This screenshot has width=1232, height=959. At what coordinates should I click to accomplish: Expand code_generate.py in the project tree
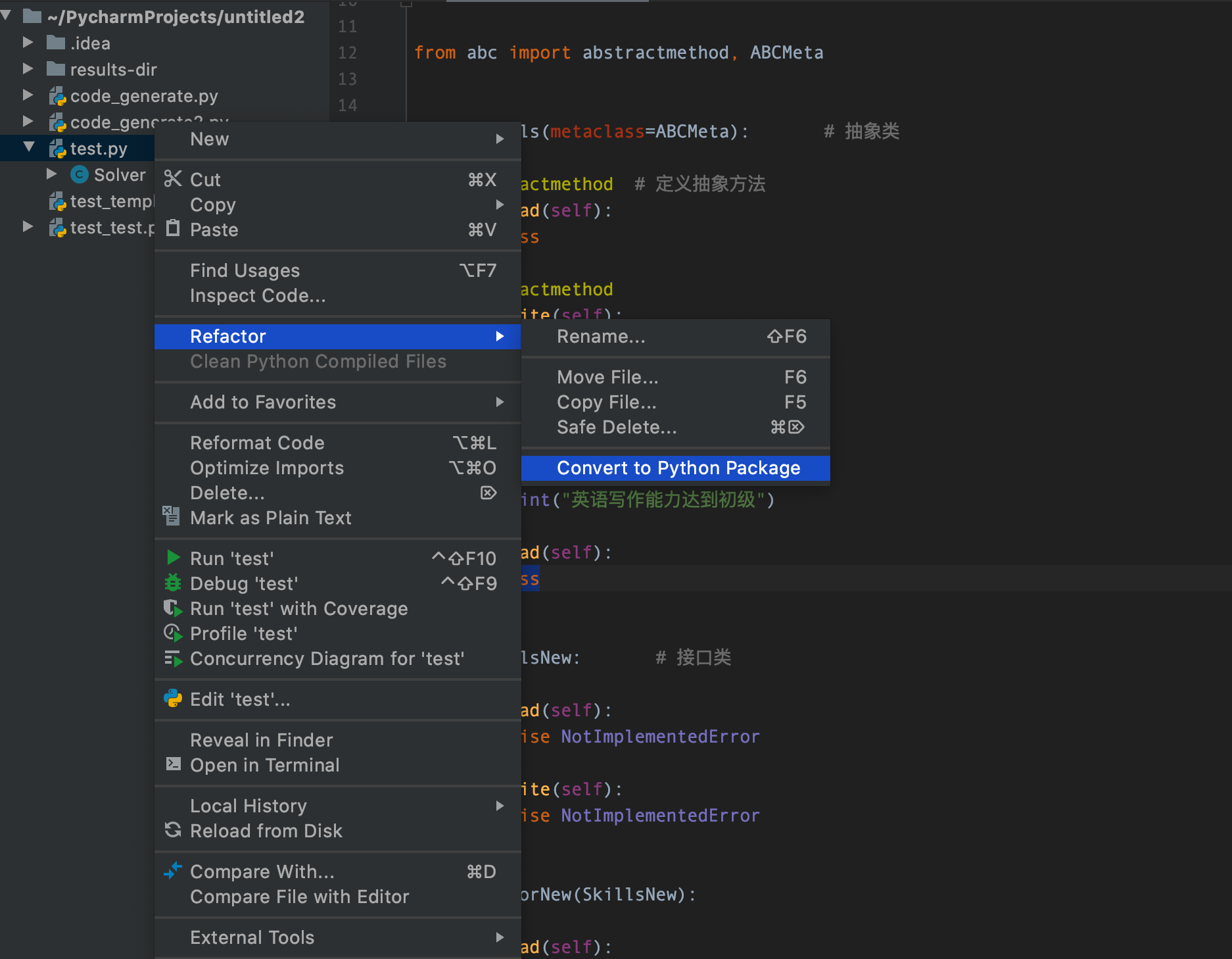[x=28, y=95]
